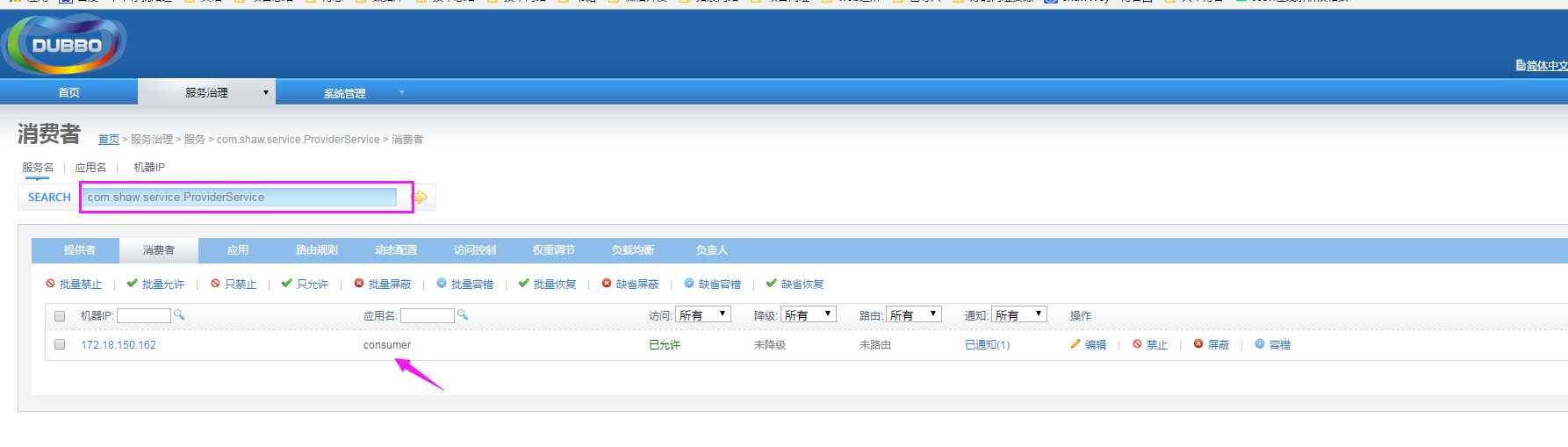The height and width of the screenshot is (447, 1568).
Task: Click the 机器IP filter input box
Action: pyautogui.click(x=144, y=315)
